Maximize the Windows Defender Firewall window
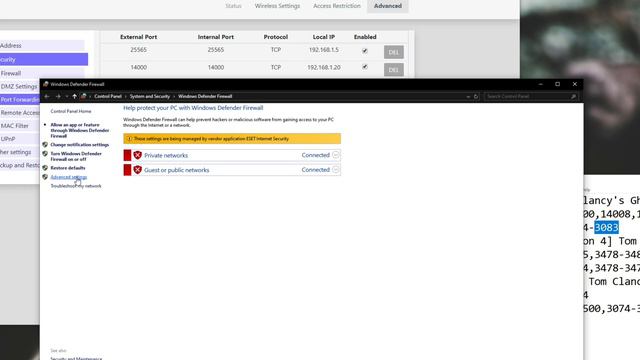This screenshot has height=360, width=640. point(558,84)
